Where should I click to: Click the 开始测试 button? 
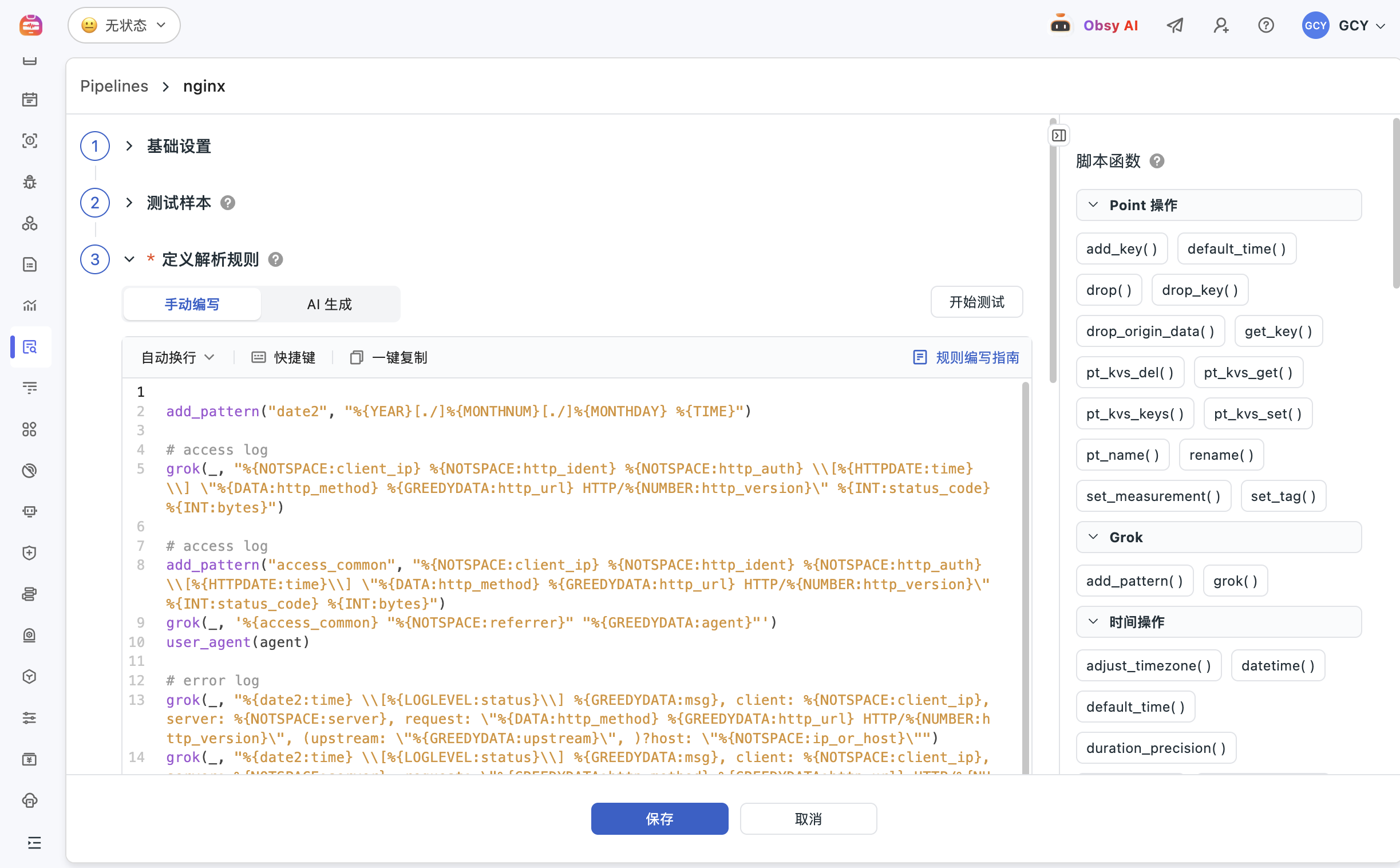(x=976, y=302)
